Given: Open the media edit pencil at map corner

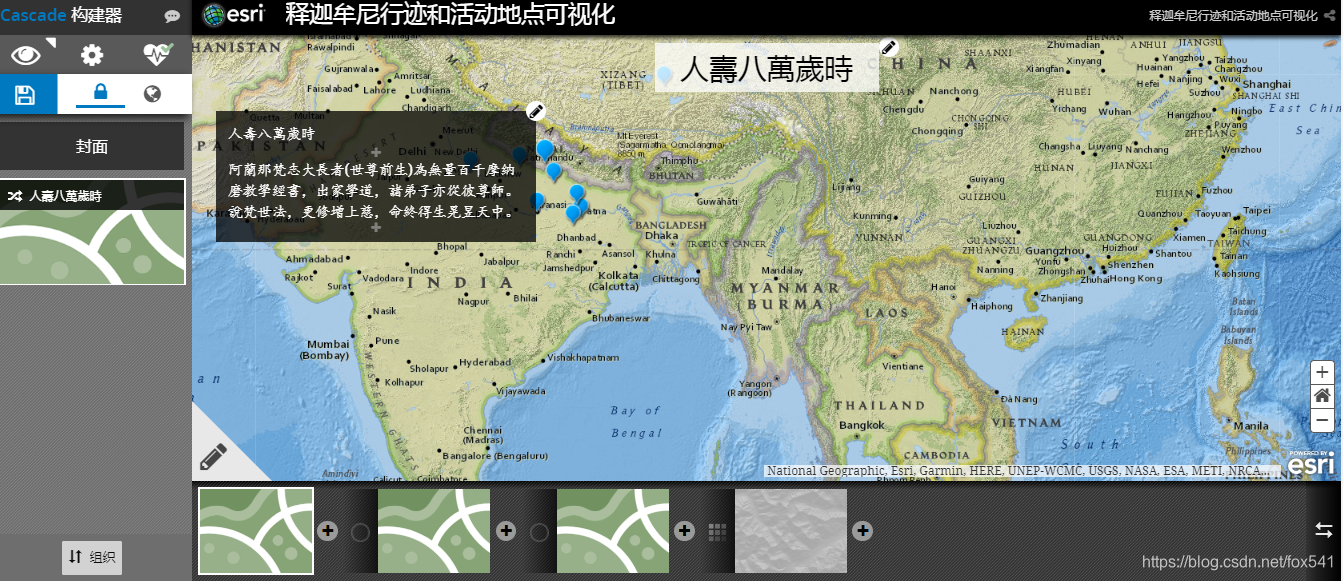Looking at the screenshot, I should pyautogui.click(x=213, y=457).
